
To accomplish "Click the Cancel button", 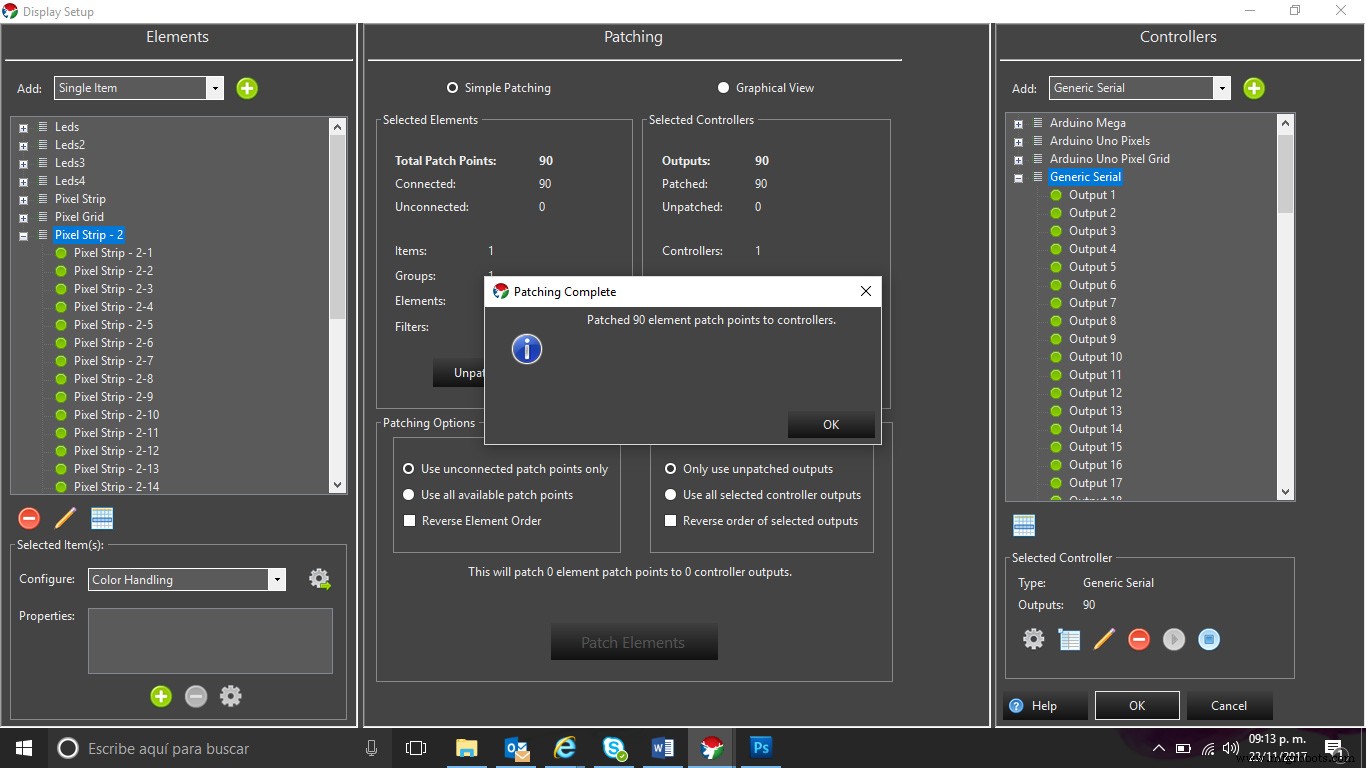I will [1228, 705].
